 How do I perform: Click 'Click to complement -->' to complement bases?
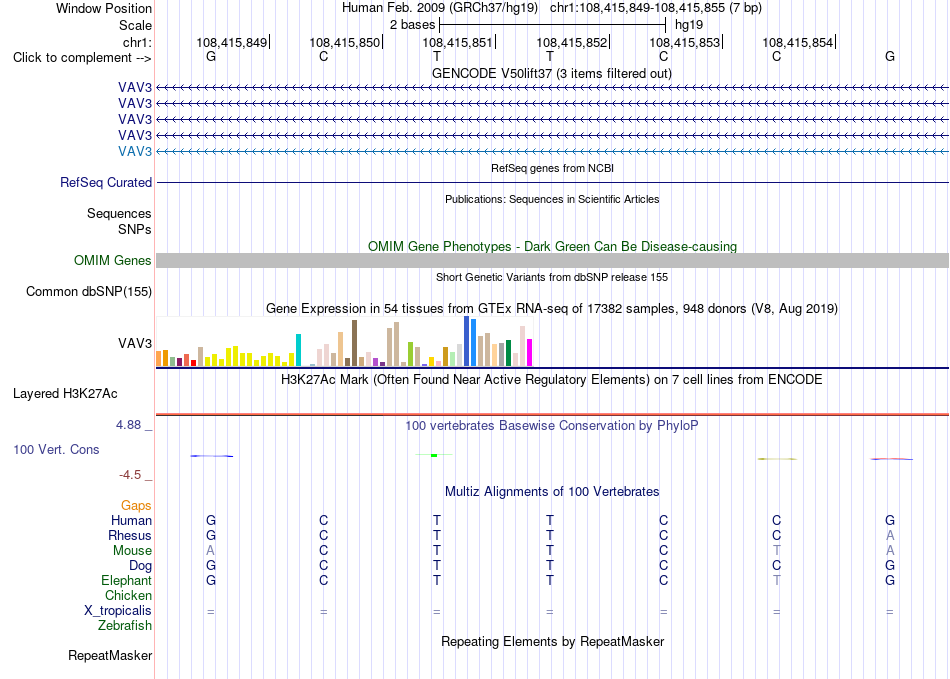82,58
